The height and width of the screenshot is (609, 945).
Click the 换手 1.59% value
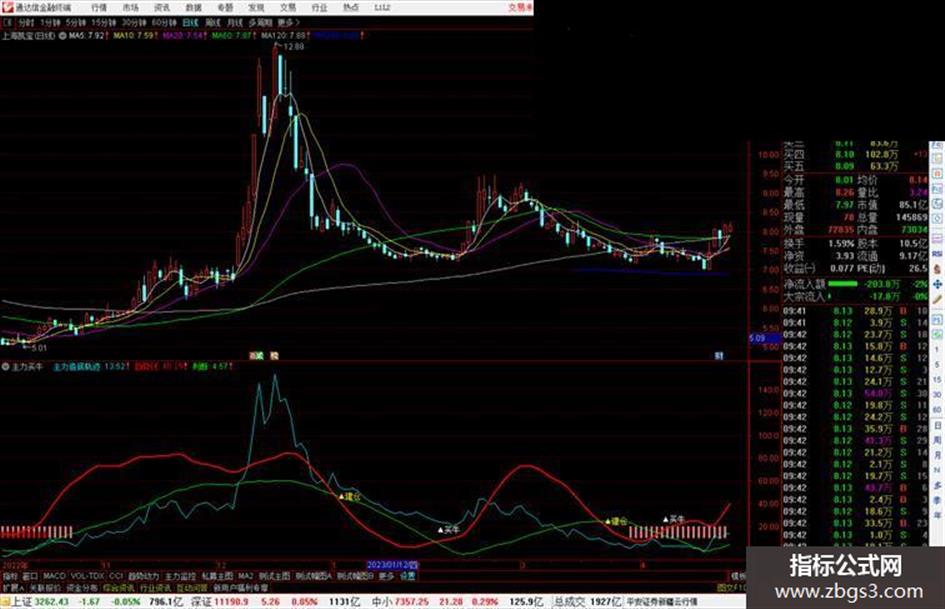pos(841,244)
